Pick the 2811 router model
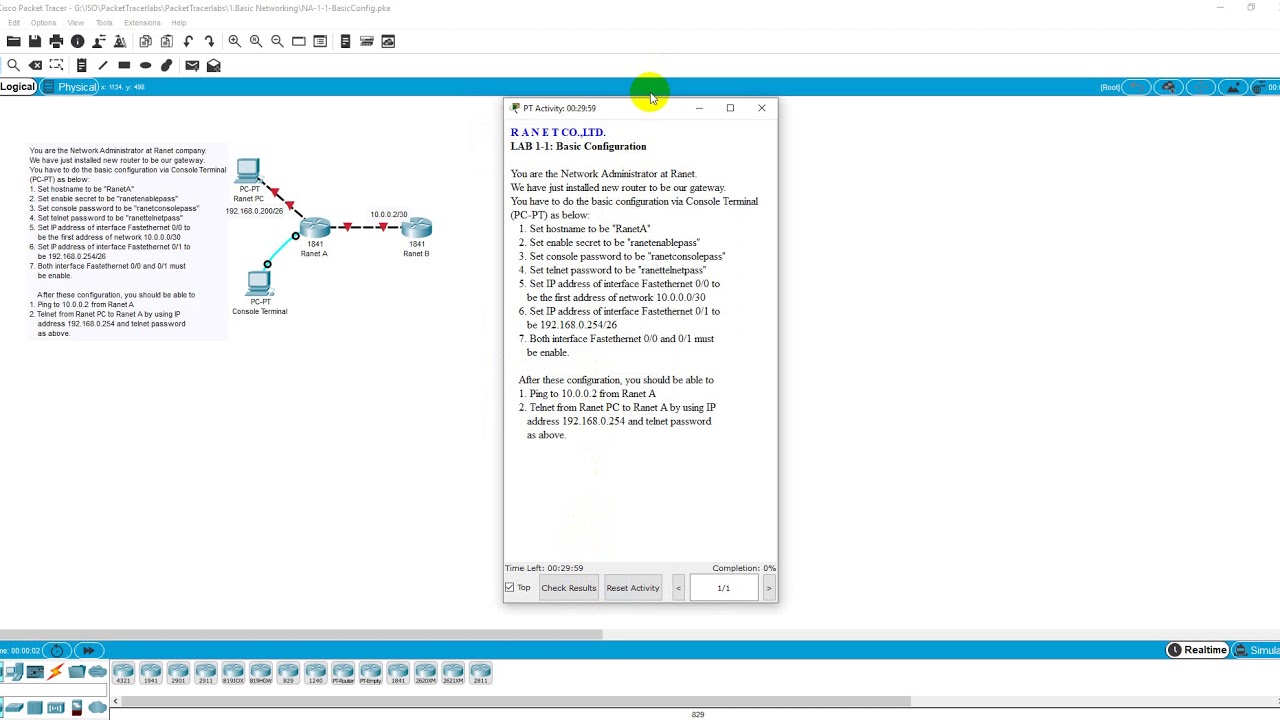The width and height of the screenshot is (1280, 720). 480,672
